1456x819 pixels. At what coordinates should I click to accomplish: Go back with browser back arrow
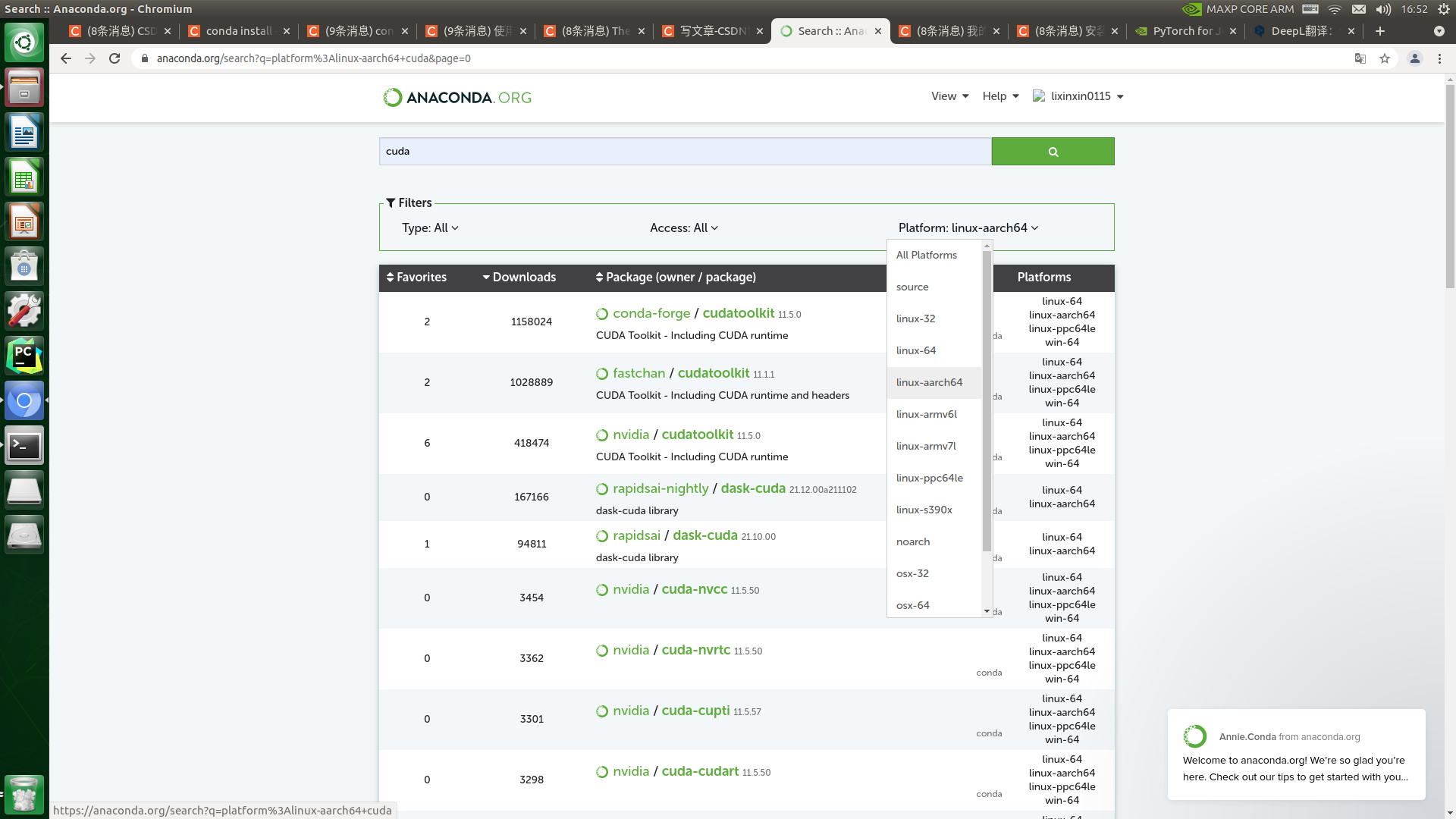pos(66,58)
